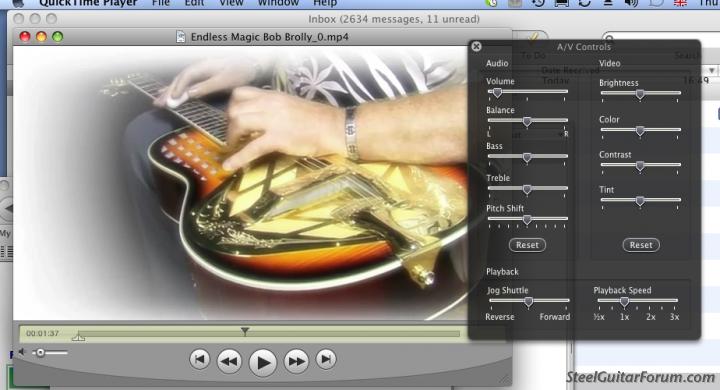Viewport: 720px width, 390px height.
Task: Open the File menu
Action: click(x=161, y=3)
